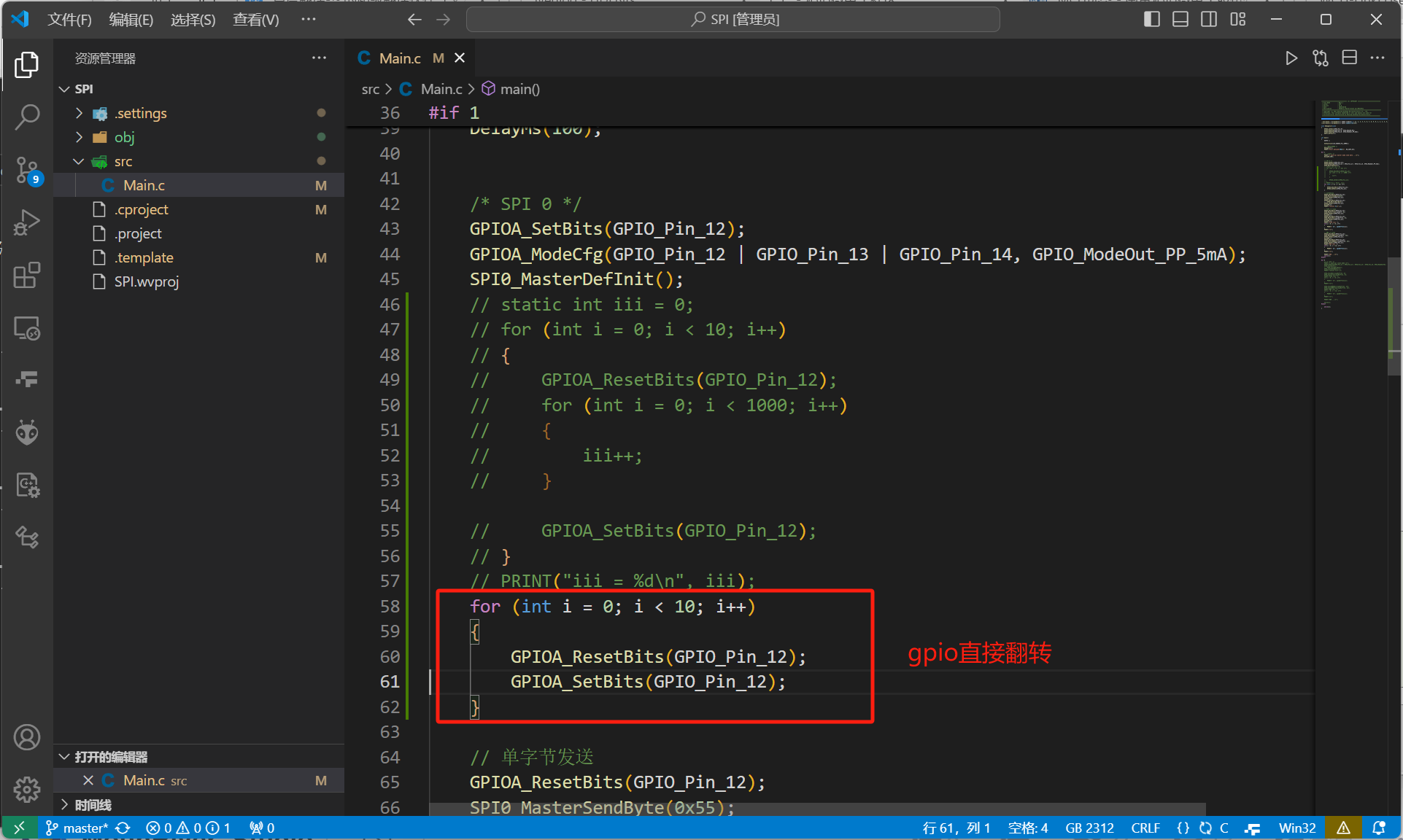Toggle the bottom panel layout icon
Viewport: 1403px width, 840px height.
click(x=1180, y=20)
